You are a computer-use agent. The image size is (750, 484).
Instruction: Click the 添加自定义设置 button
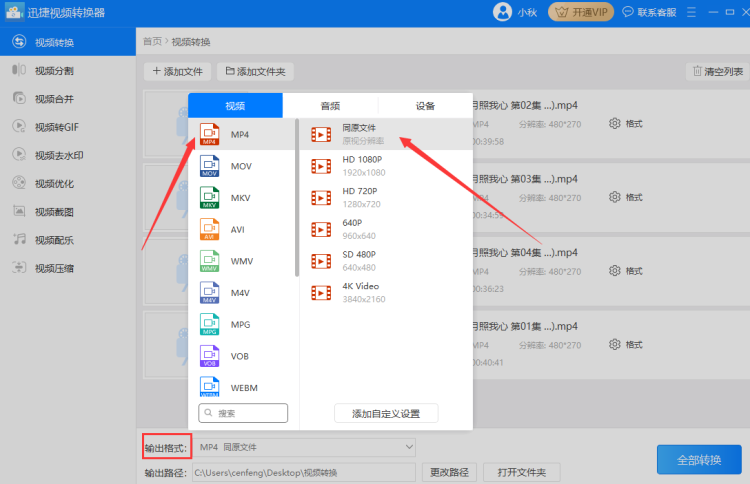(x=386, y=414)
